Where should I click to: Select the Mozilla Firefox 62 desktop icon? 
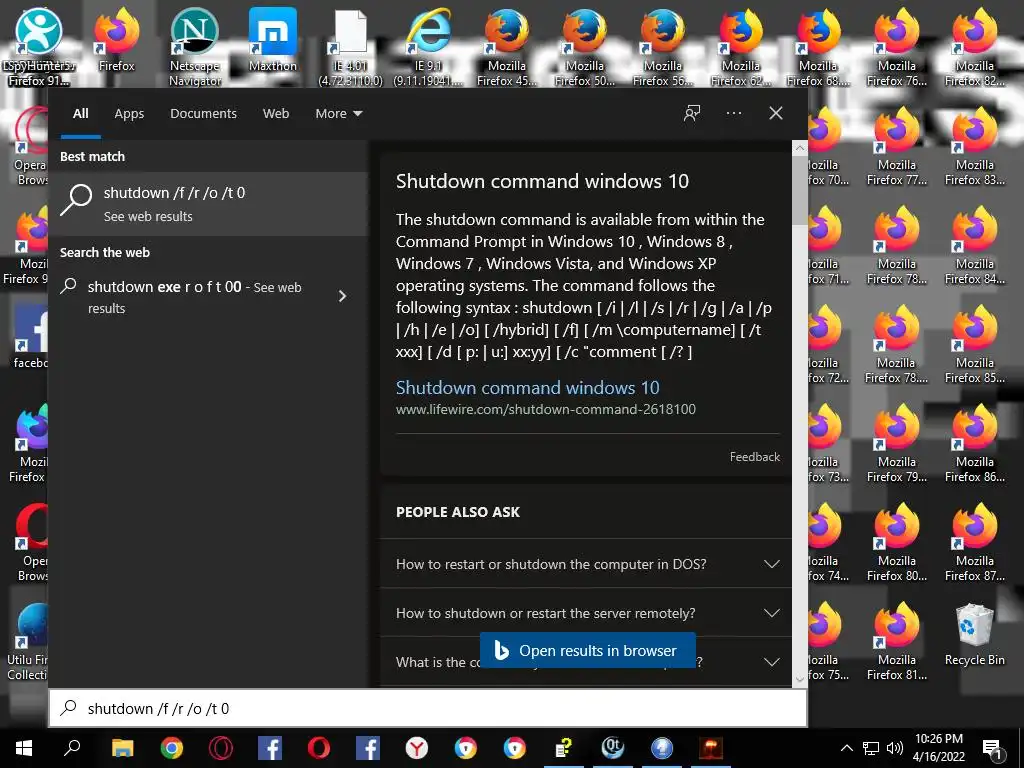click(x=741, y=48)
